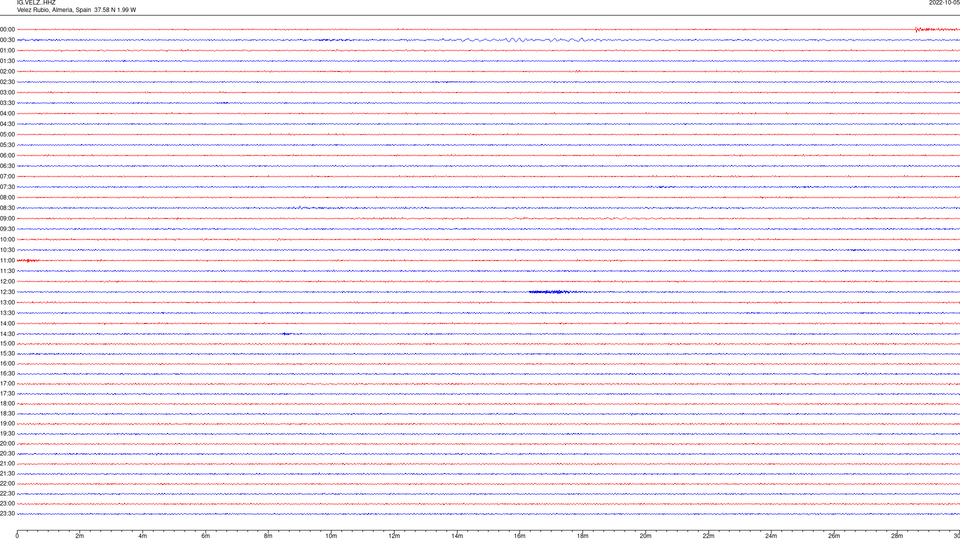Select the 11:30 row time label
Screen dimensions: 960x540
point(7,271)
